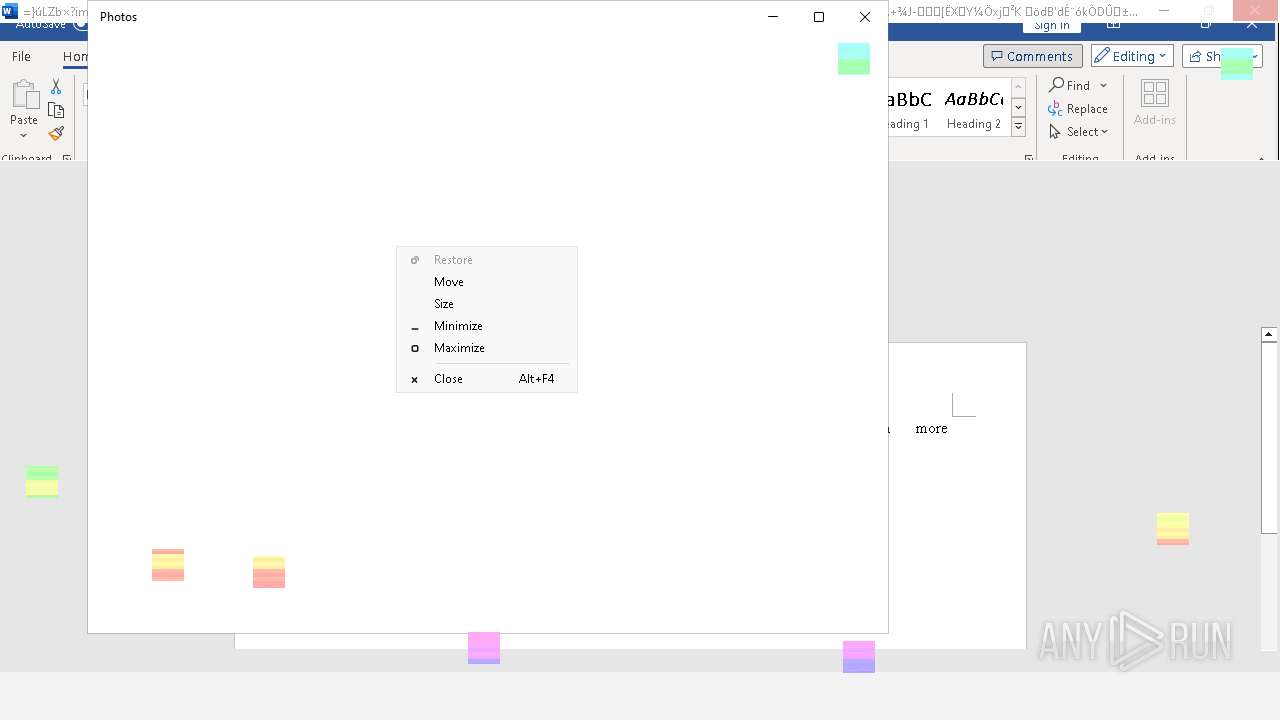
Task: Maximize the Photos window
Action: tap(819, 17)
